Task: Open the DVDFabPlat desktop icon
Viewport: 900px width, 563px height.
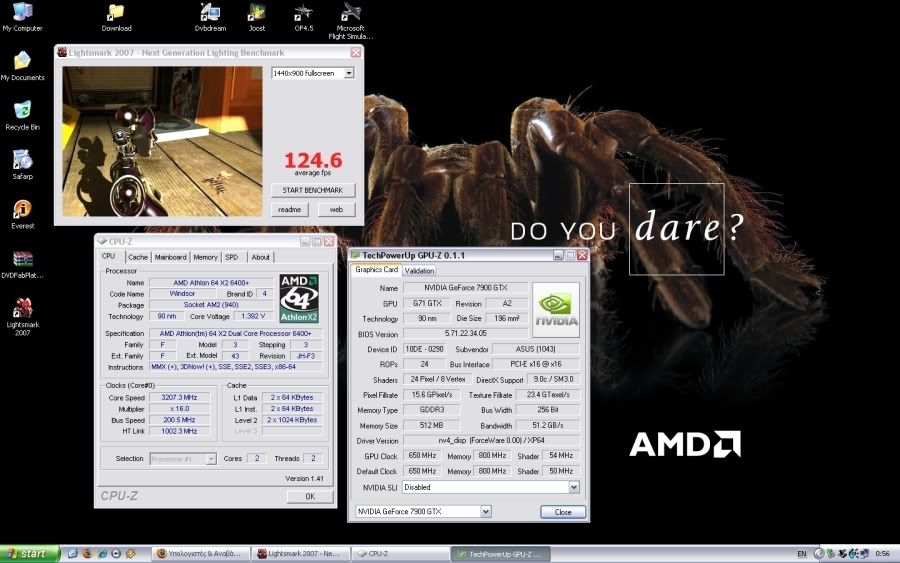Action: coord(22,264)
